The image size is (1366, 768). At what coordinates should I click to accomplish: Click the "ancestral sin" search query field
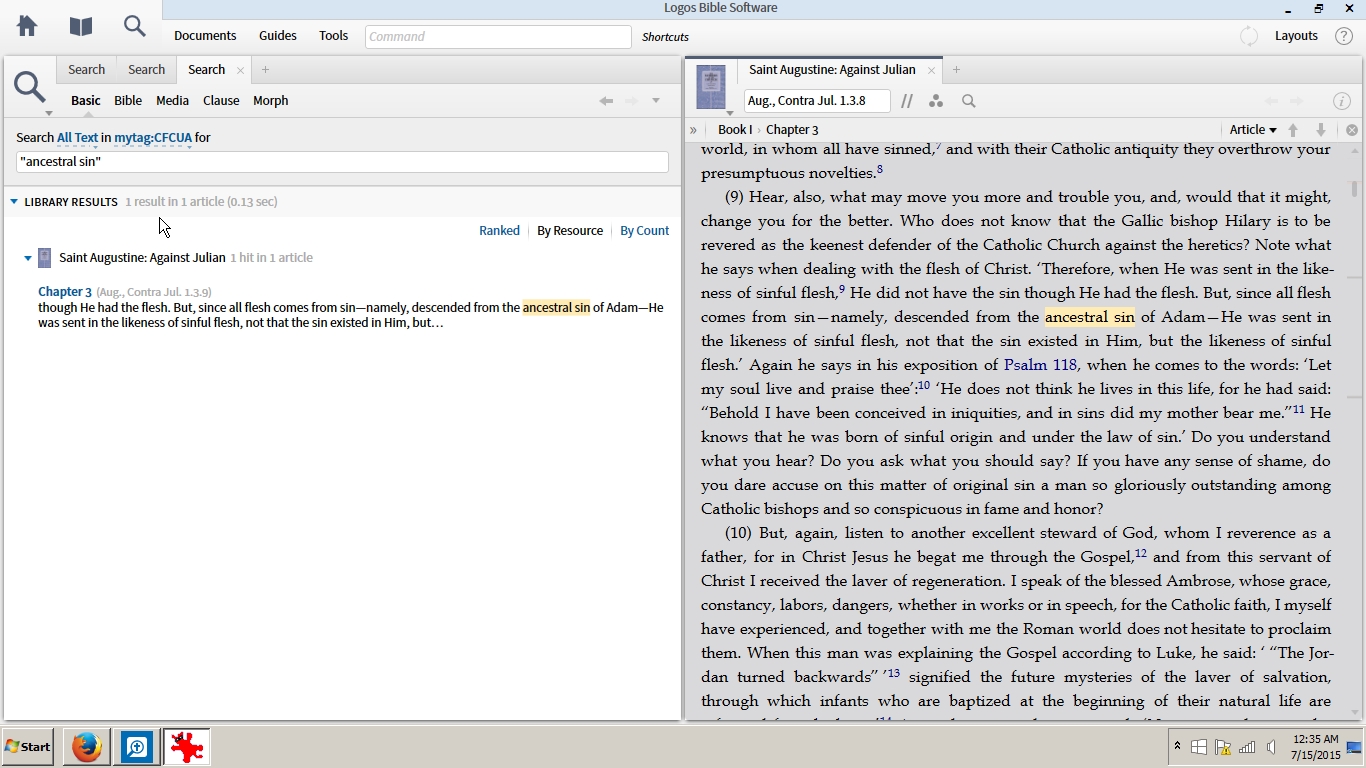pyautogui.click(x=342, y=162)
